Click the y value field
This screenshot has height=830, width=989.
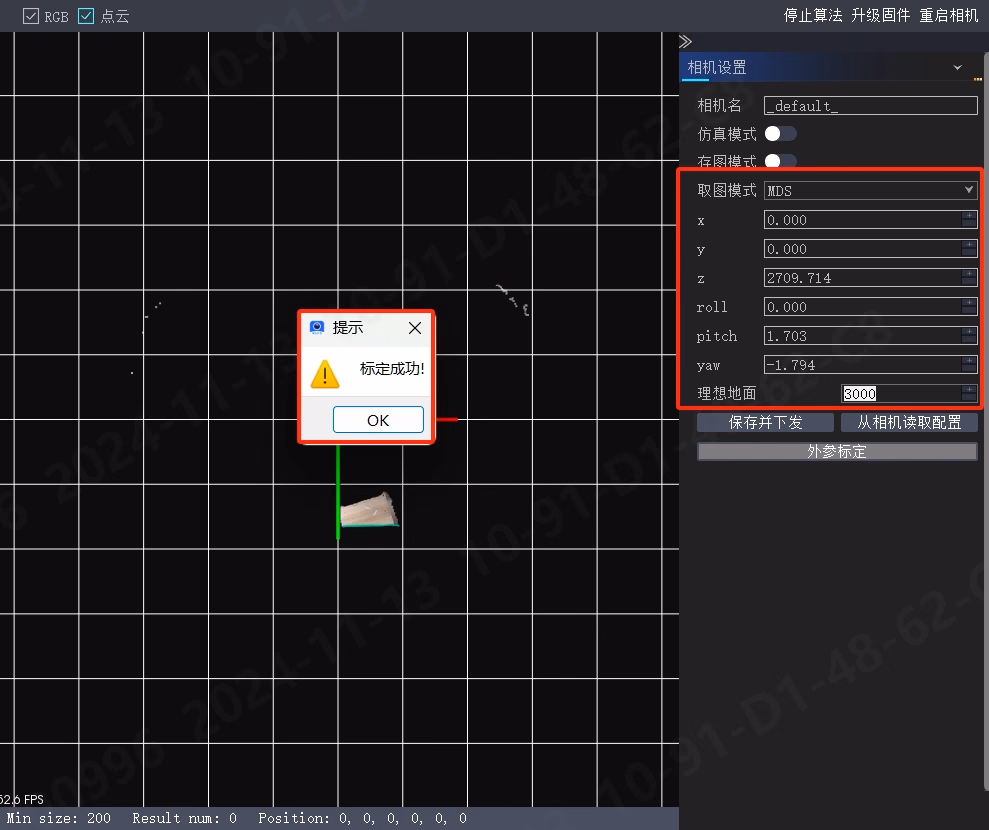(862, 249)
